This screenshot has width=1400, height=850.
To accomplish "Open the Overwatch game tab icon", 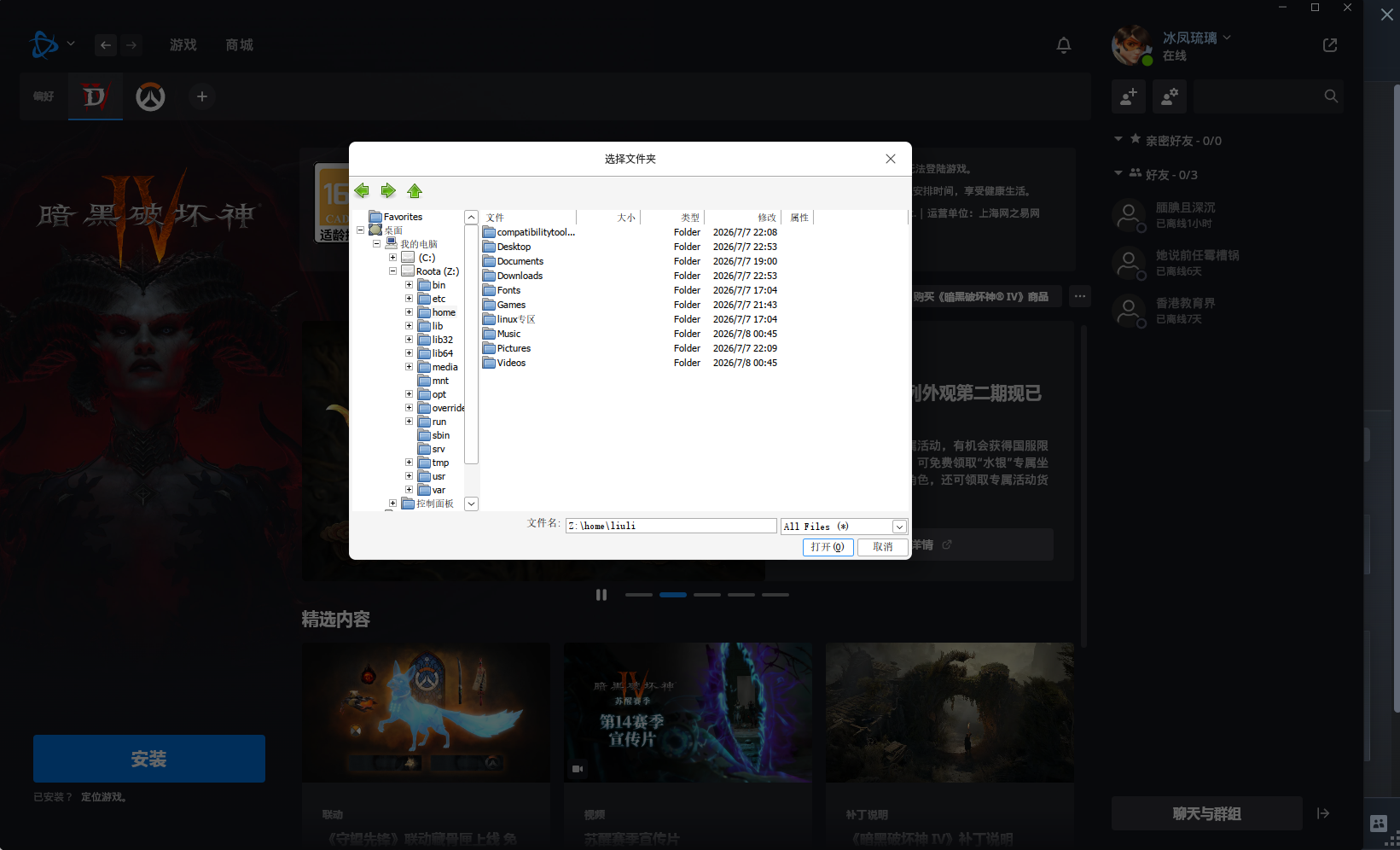I will click(151, 96).
